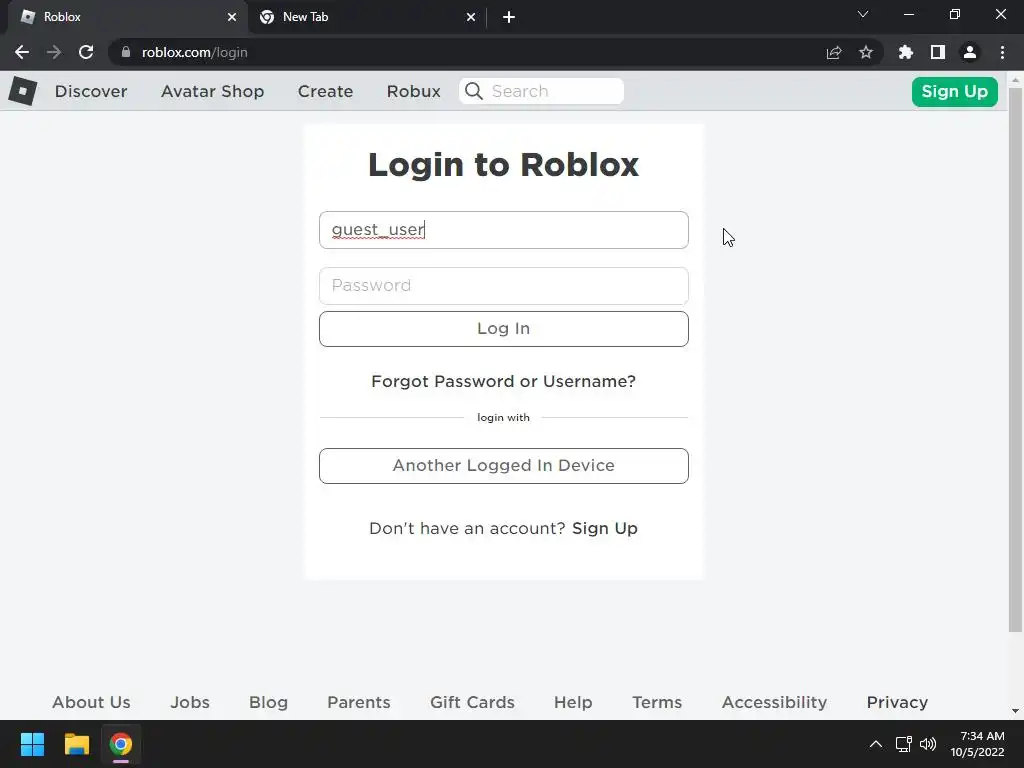The width and height of the screenshot is (1024, 768).
Task: Show hidden system tray icons
Action: pos(876,744)
